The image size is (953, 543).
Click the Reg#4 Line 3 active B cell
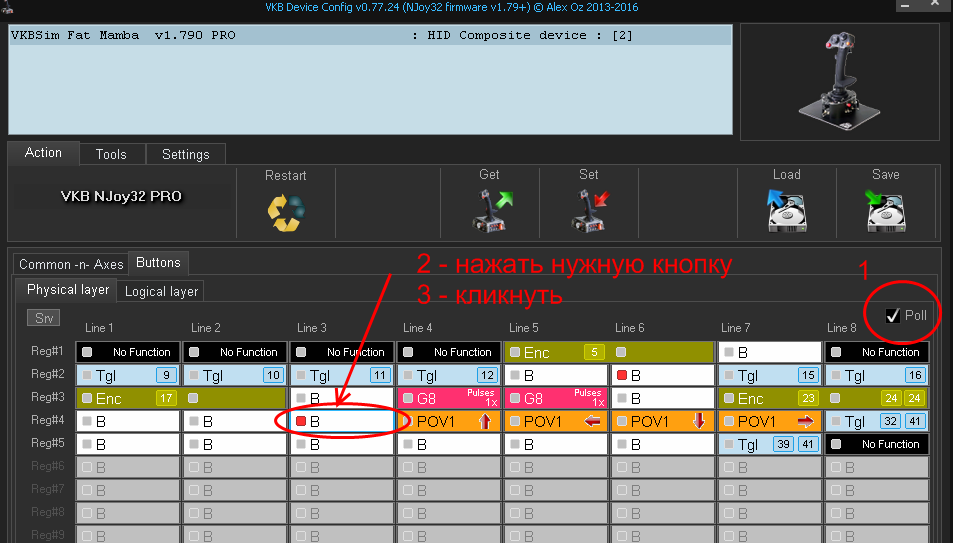click(x=342, y=421)
